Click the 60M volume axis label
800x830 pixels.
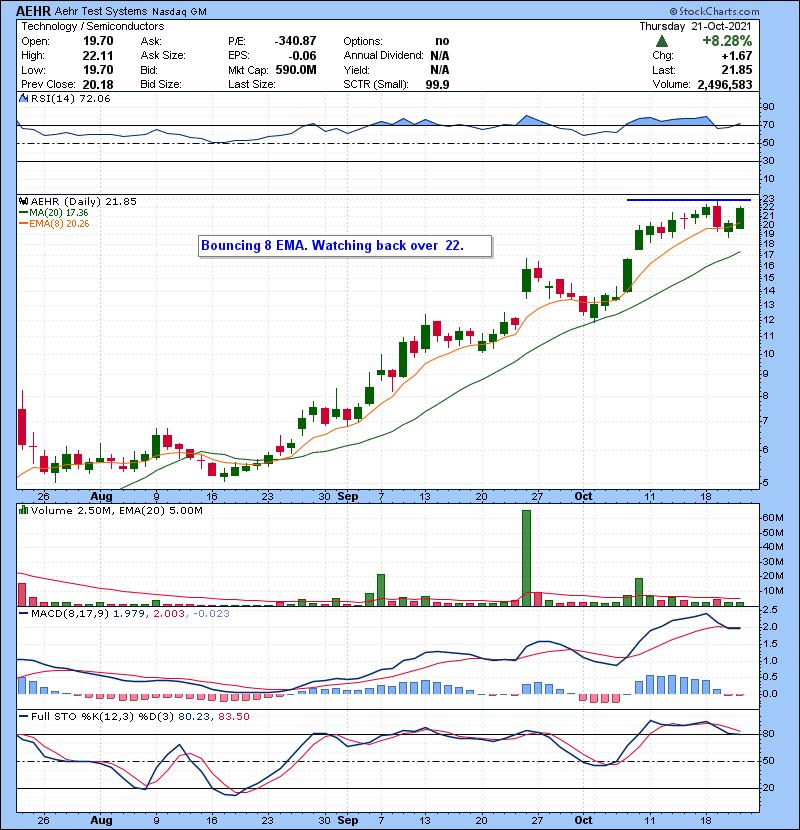coord(772,518)
